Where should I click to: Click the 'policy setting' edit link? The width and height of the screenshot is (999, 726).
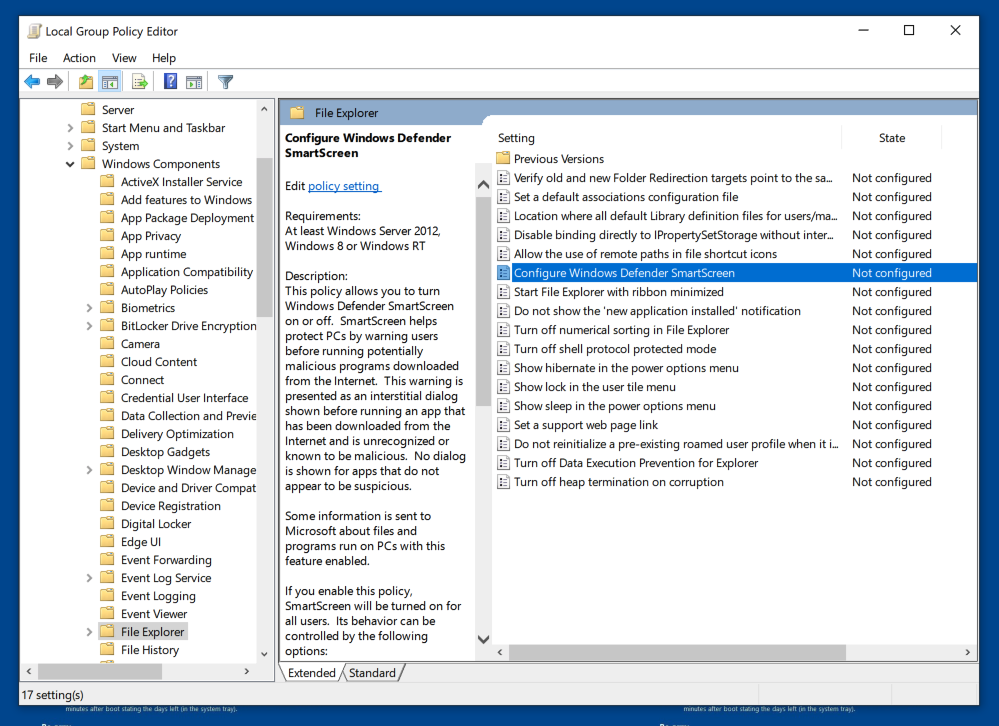click(343, 186)
